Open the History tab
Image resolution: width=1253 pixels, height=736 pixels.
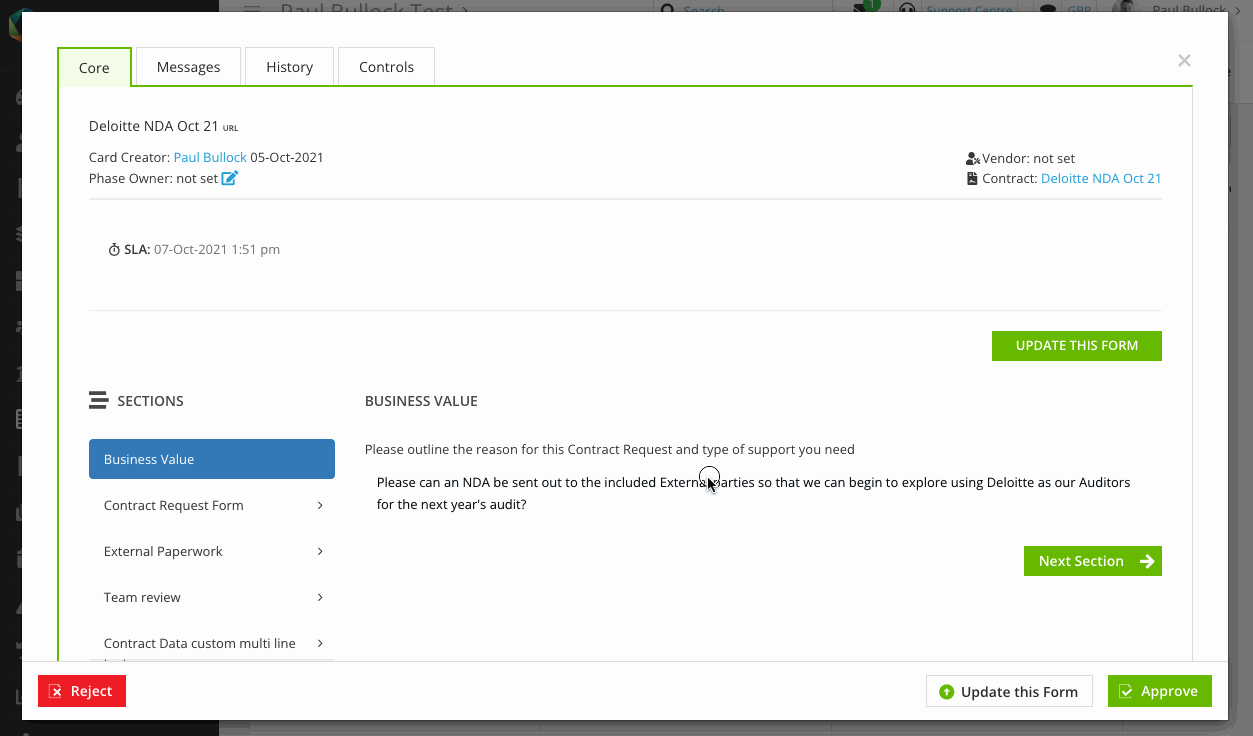coord(289,67)
